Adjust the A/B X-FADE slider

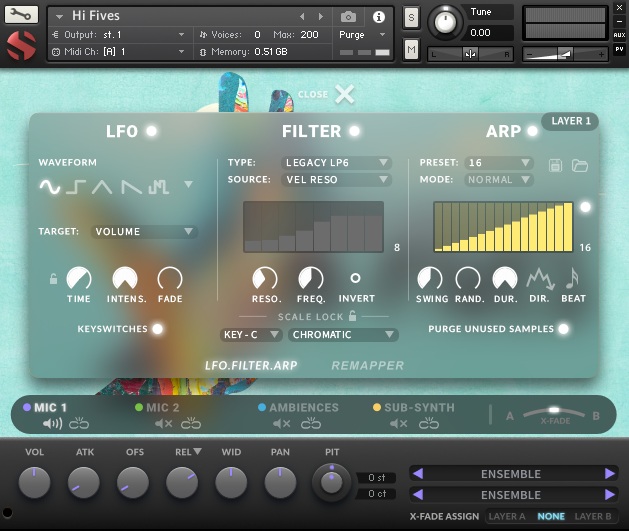pyautogui.click(x=554, y=412)
